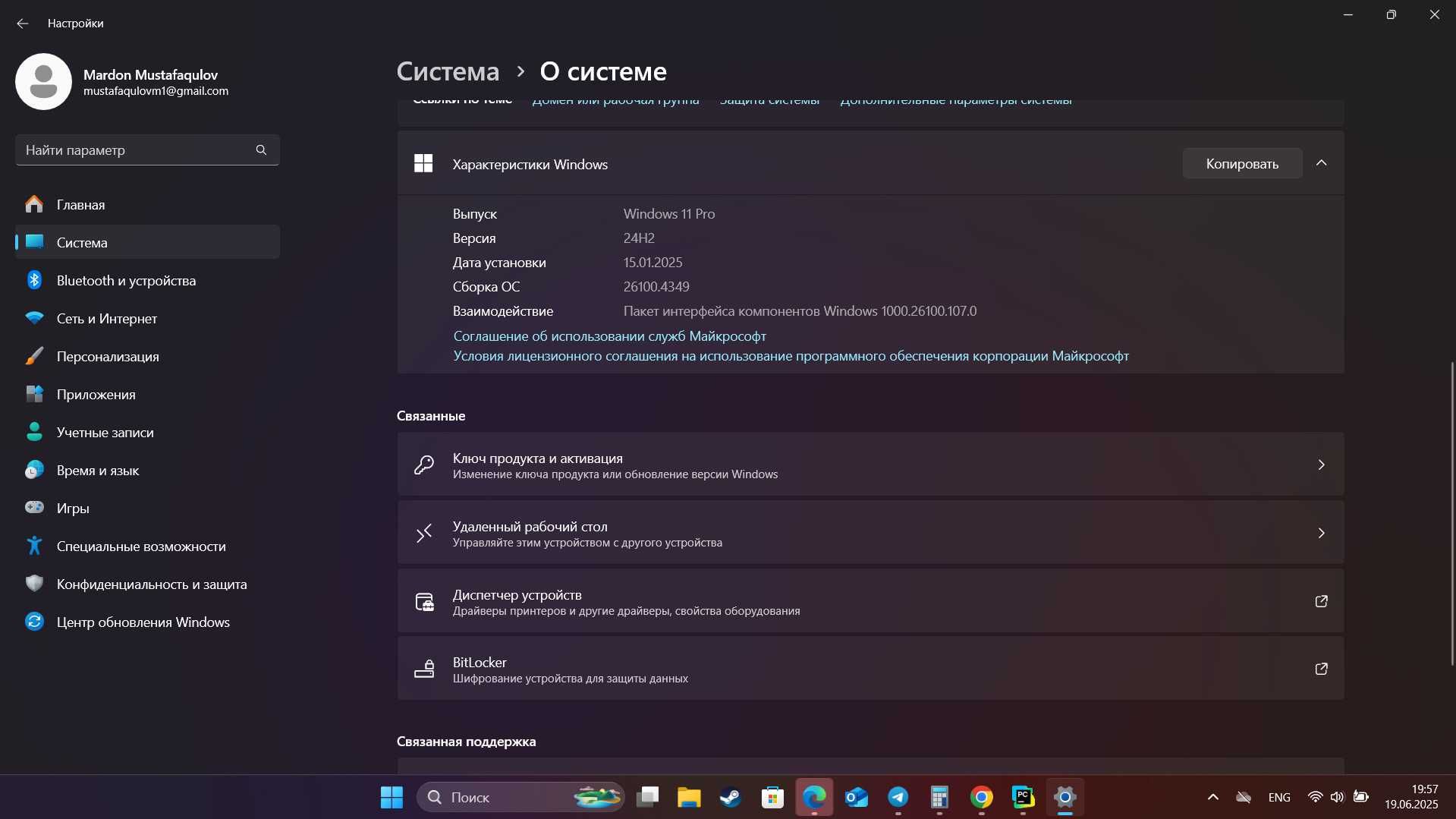
Task: Click chevron on Удаленный рабочий стол row
Action: tap(1321, 533)
